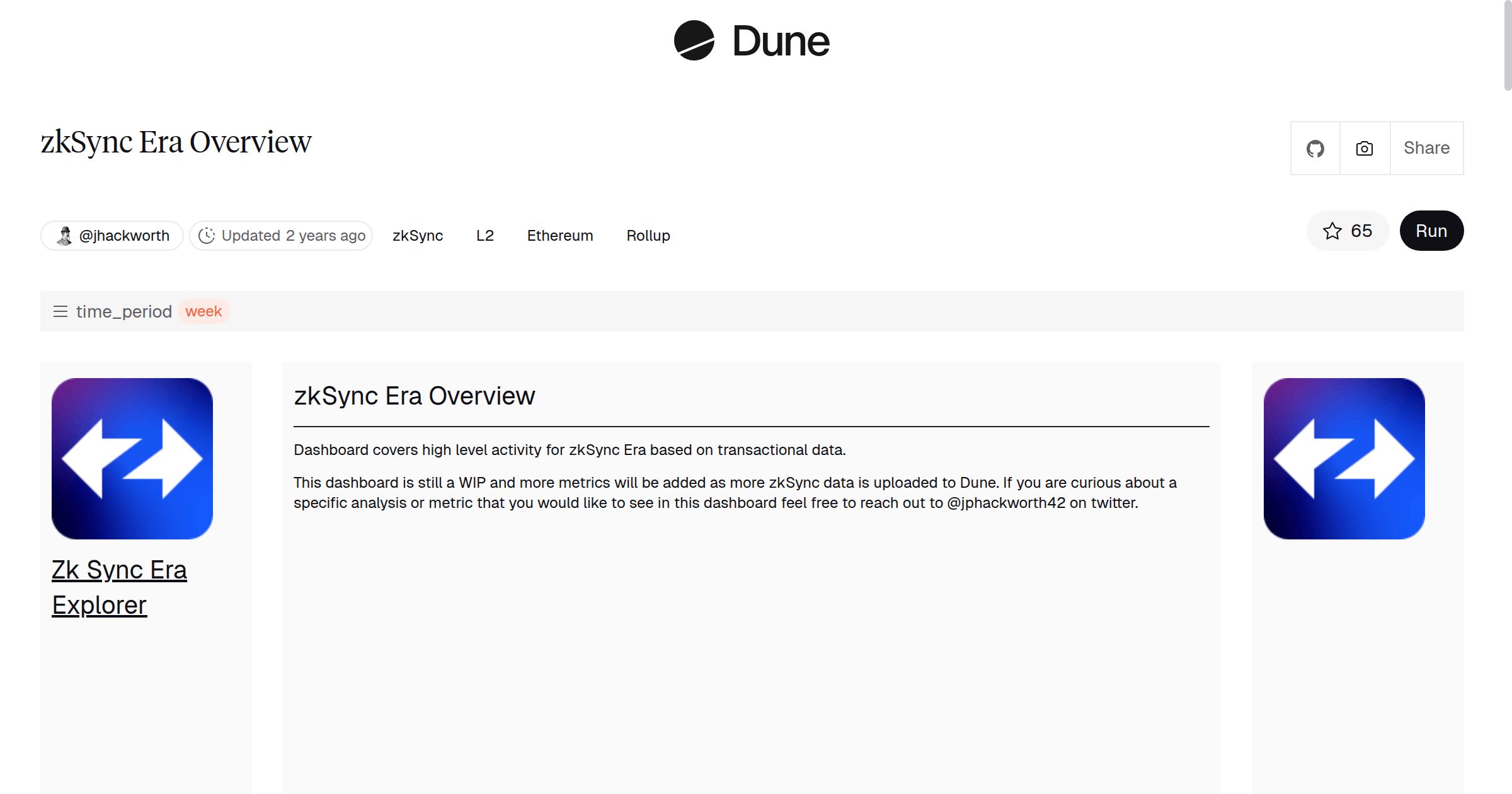Image resolution: width=1512 pixels, height=794 pixels.
Task: Click the Dune wordmark text
Action: coord(781,42)
